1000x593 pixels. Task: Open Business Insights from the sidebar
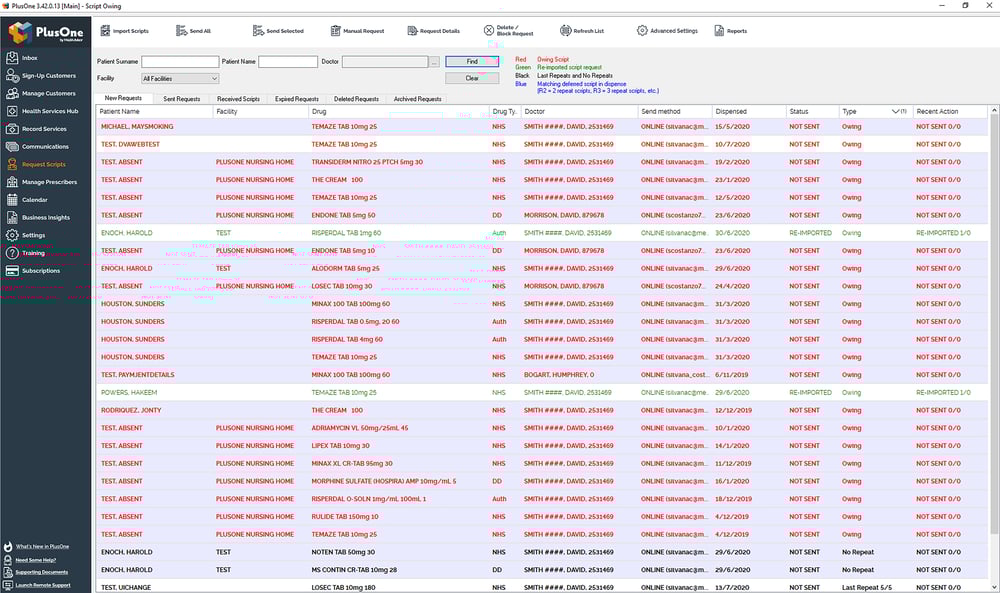[46, 217]
